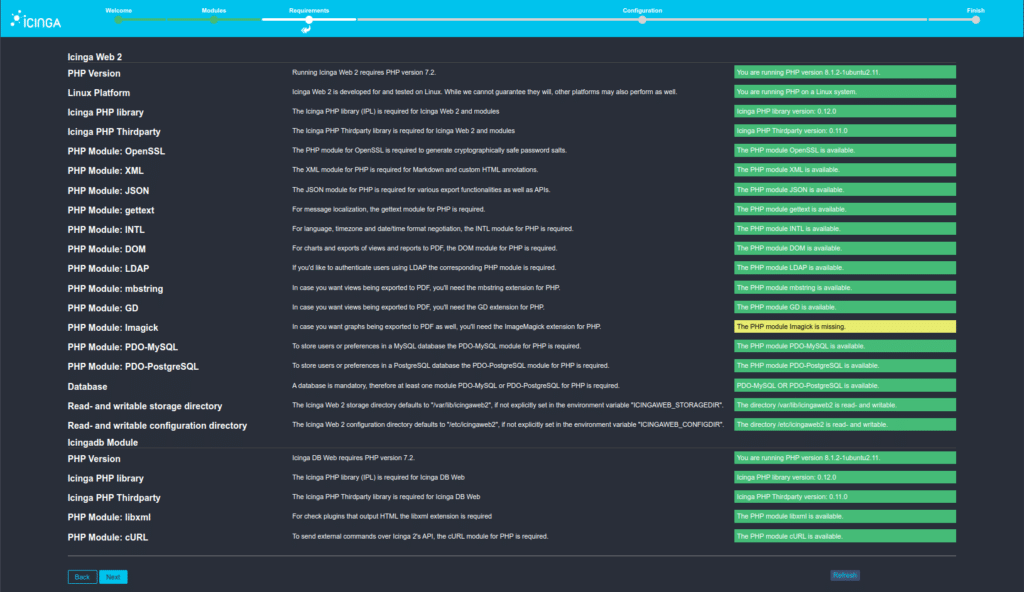
Task: Click the running on a Linux system status
Action: (x=844, y=91)
